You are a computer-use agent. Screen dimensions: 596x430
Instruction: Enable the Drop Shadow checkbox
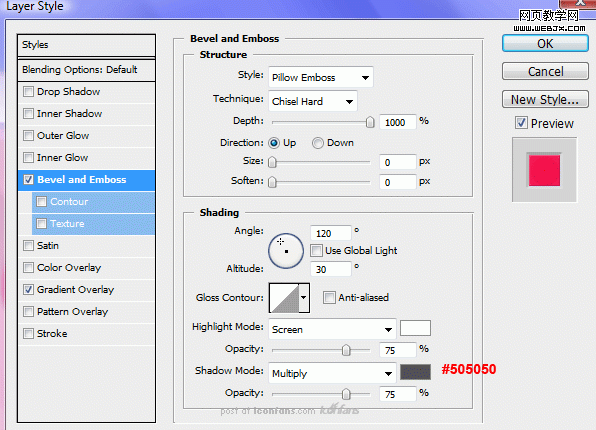click(x=28, y=92)
